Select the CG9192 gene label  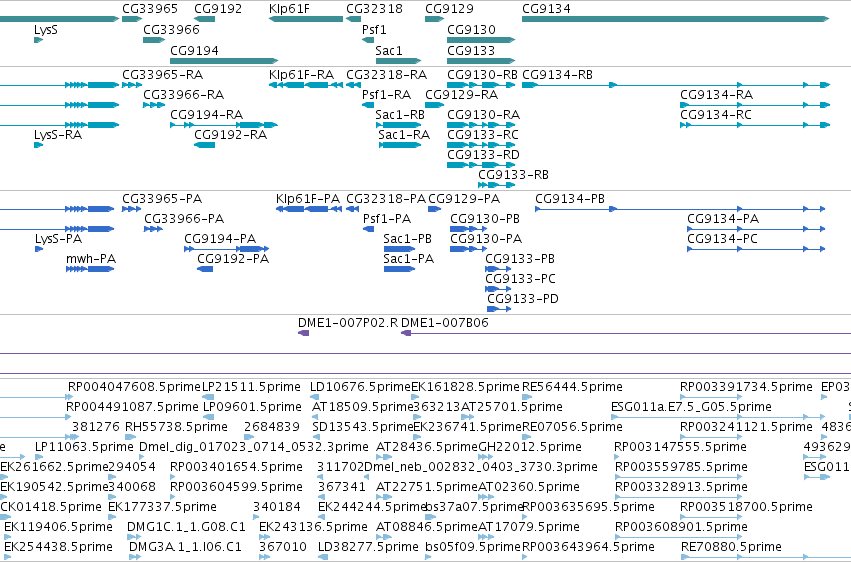point(218,9)
